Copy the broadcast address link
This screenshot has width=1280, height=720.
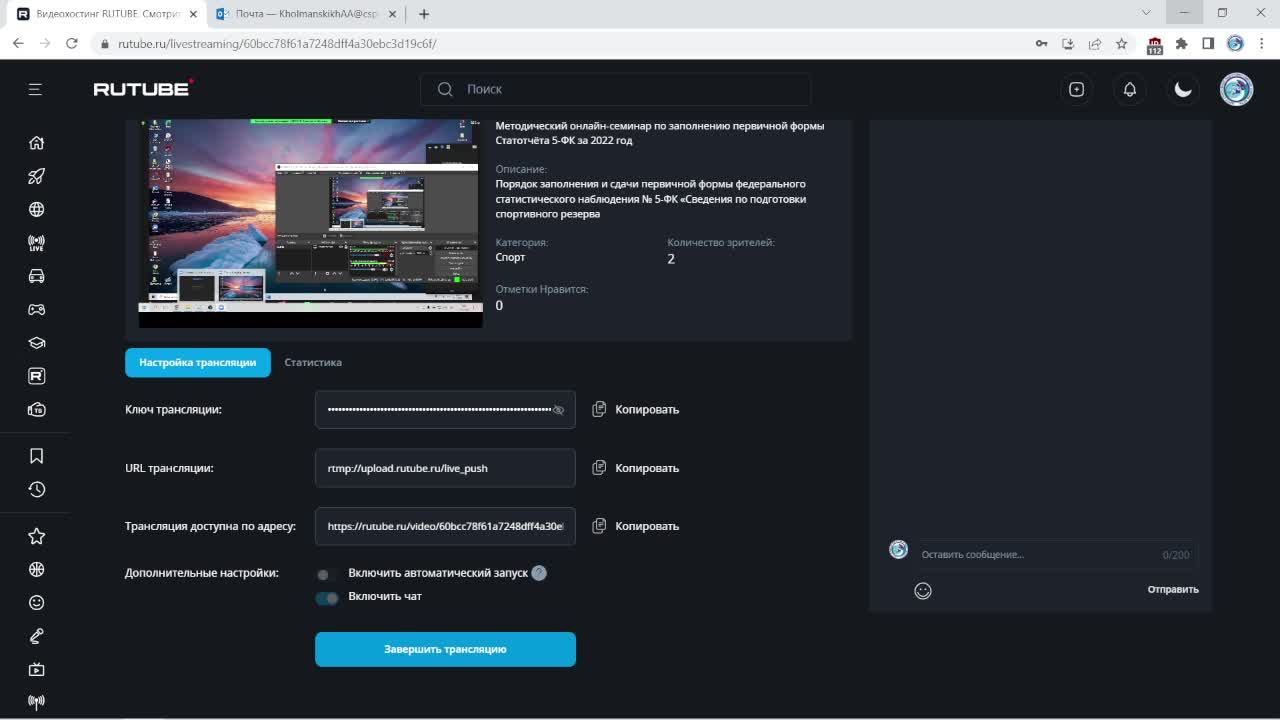tap(636, 526)
